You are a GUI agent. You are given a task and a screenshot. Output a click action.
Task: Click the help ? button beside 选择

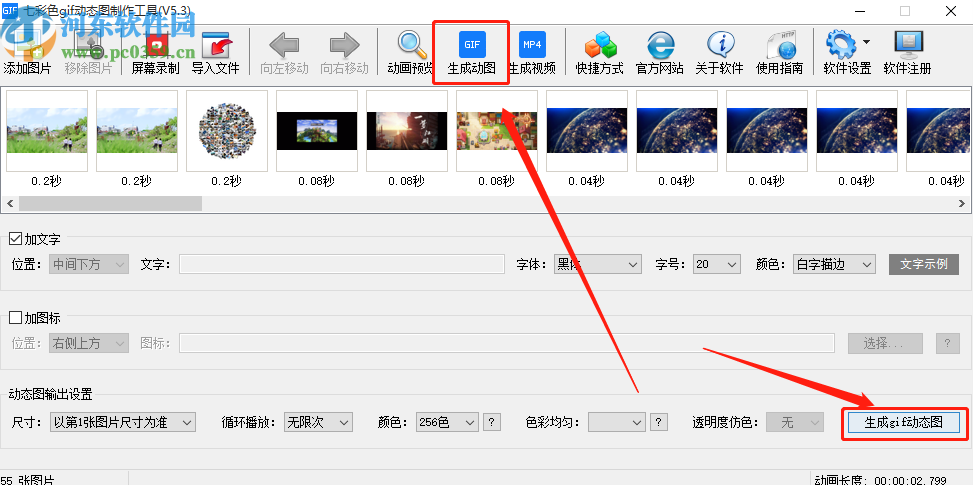pos(948,343)
